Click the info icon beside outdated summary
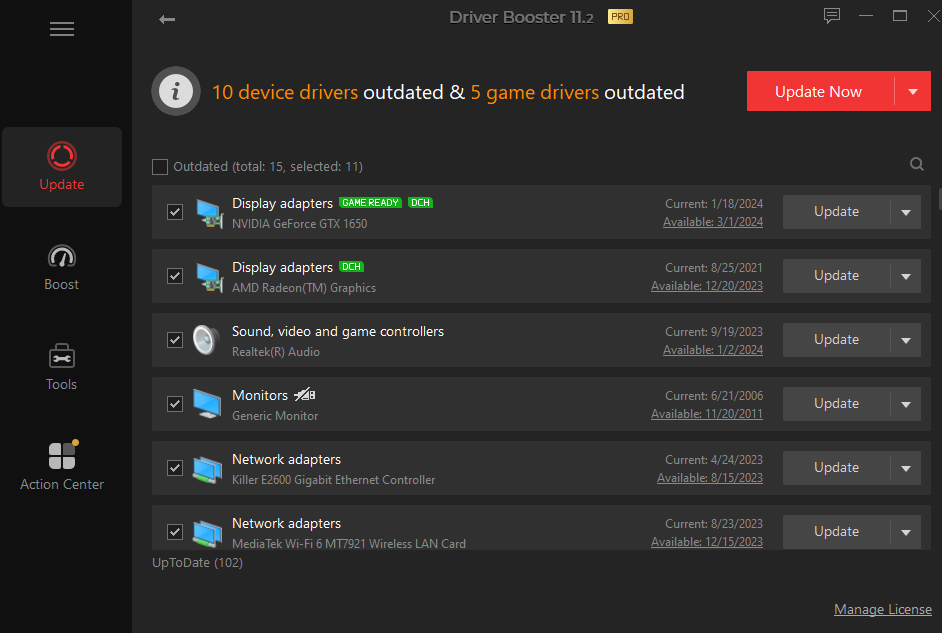Image resolution: width=942 pixels, height=633 pixels. [x=175, y=92]
